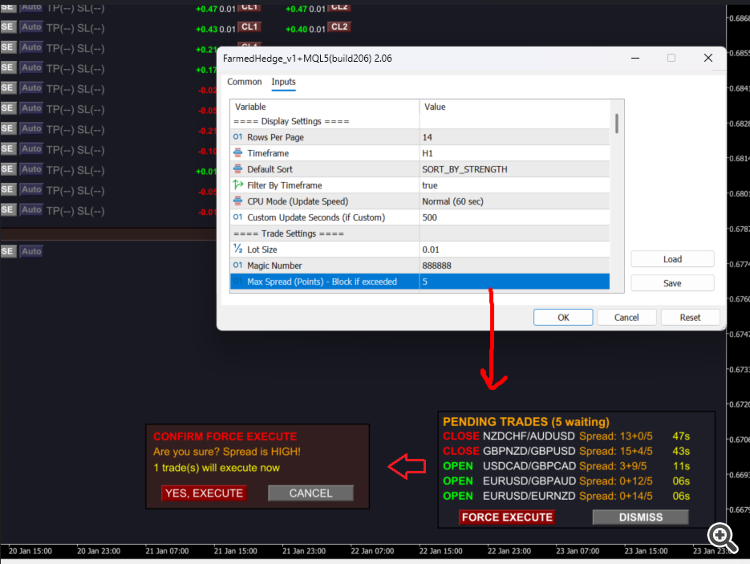This screenshot has width=750, height=564.
Task: Click the Rows Per Page value 14
Action: (514, 137)
